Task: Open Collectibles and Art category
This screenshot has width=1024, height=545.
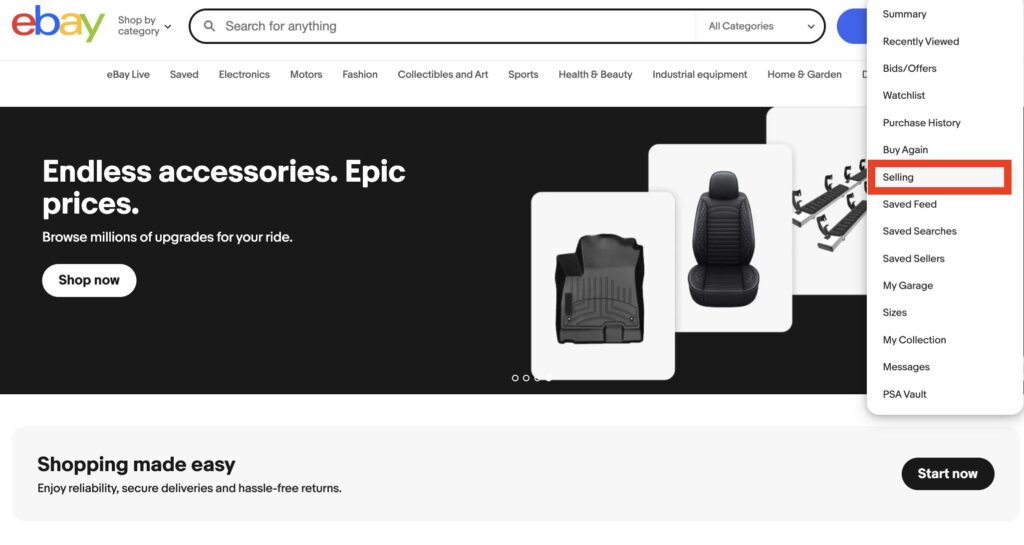Action: [443, 74]
